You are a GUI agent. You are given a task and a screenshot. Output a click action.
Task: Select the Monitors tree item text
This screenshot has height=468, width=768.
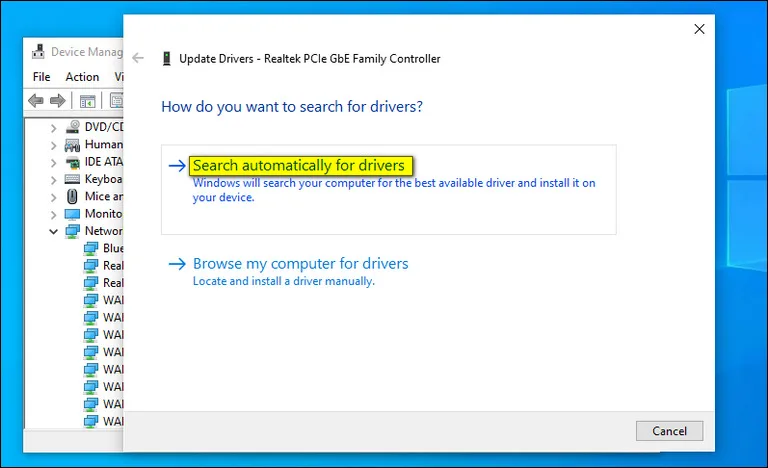pos(103,214)
